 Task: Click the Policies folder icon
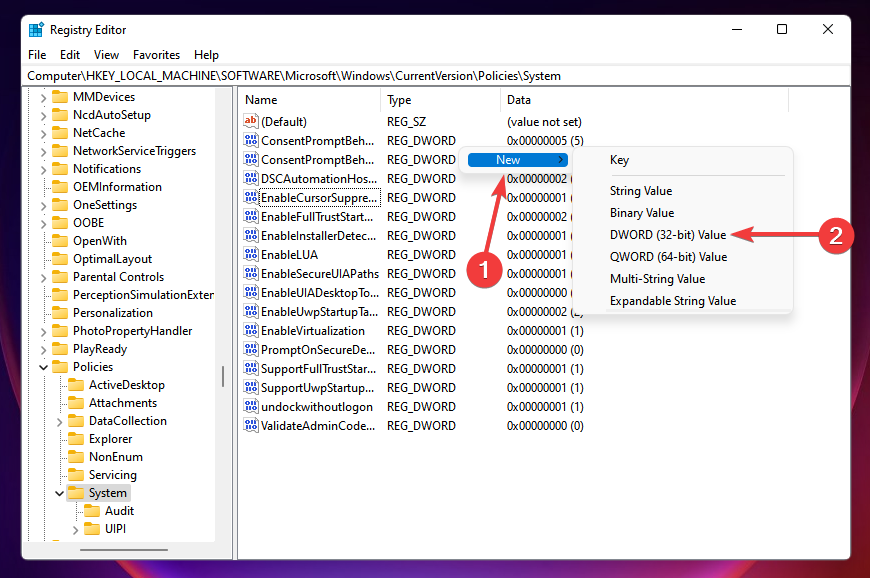(60, 367)
